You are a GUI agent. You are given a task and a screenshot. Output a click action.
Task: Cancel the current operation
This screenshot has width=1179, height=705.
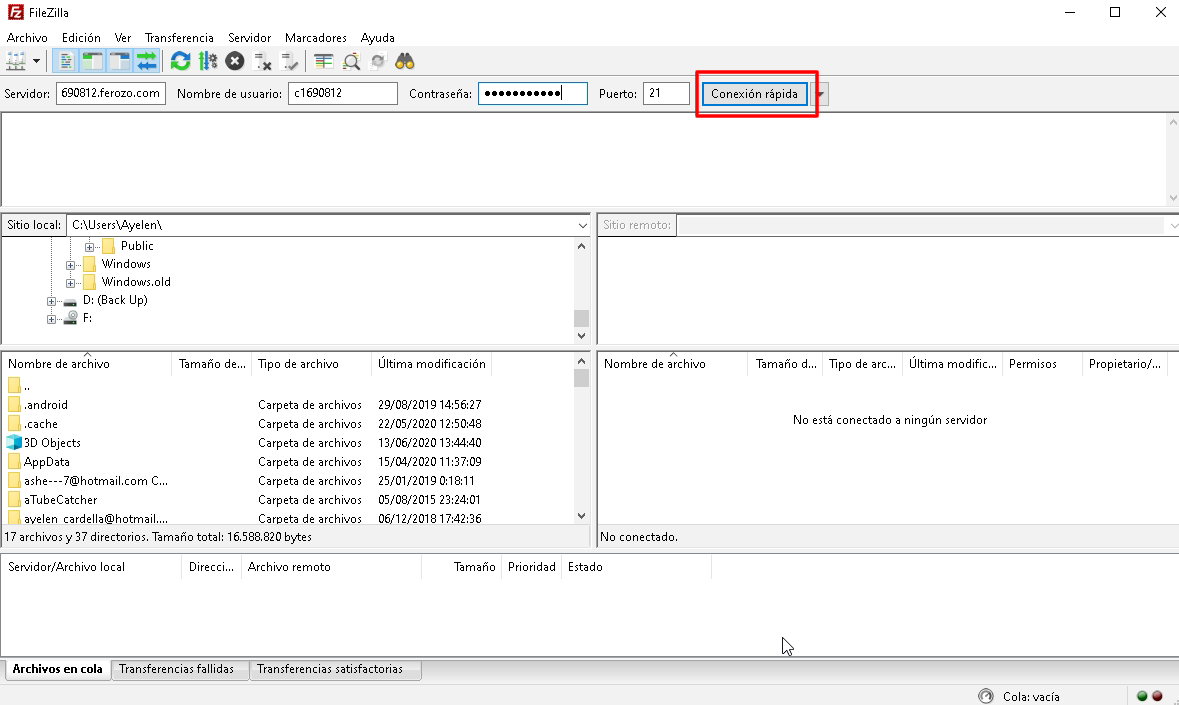pos(235,61)
